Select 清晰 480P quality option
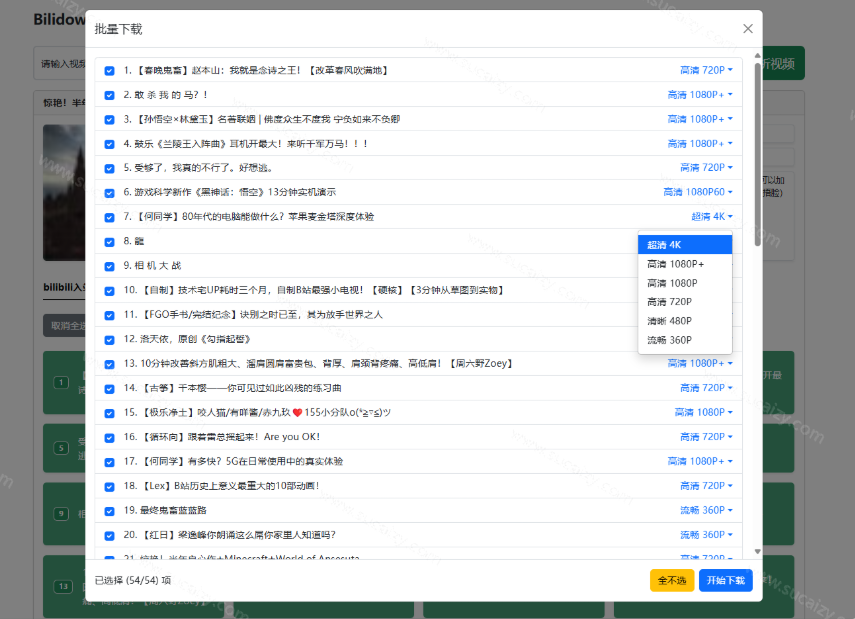The height and width of the screenshot is (619, 855). [x=685, y=321]
